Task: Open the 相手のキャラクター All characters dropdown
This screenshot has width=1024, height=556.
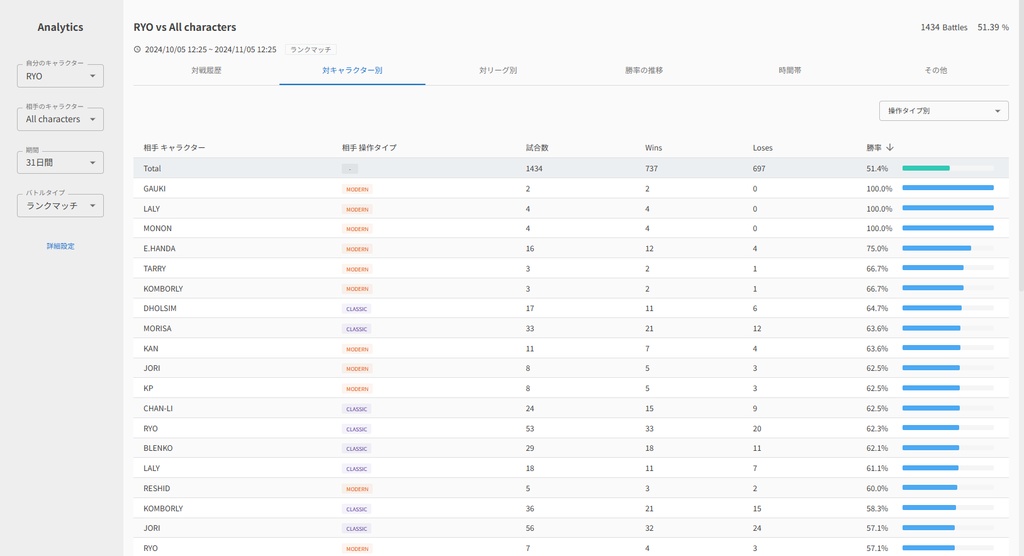Action: [60, 119]
